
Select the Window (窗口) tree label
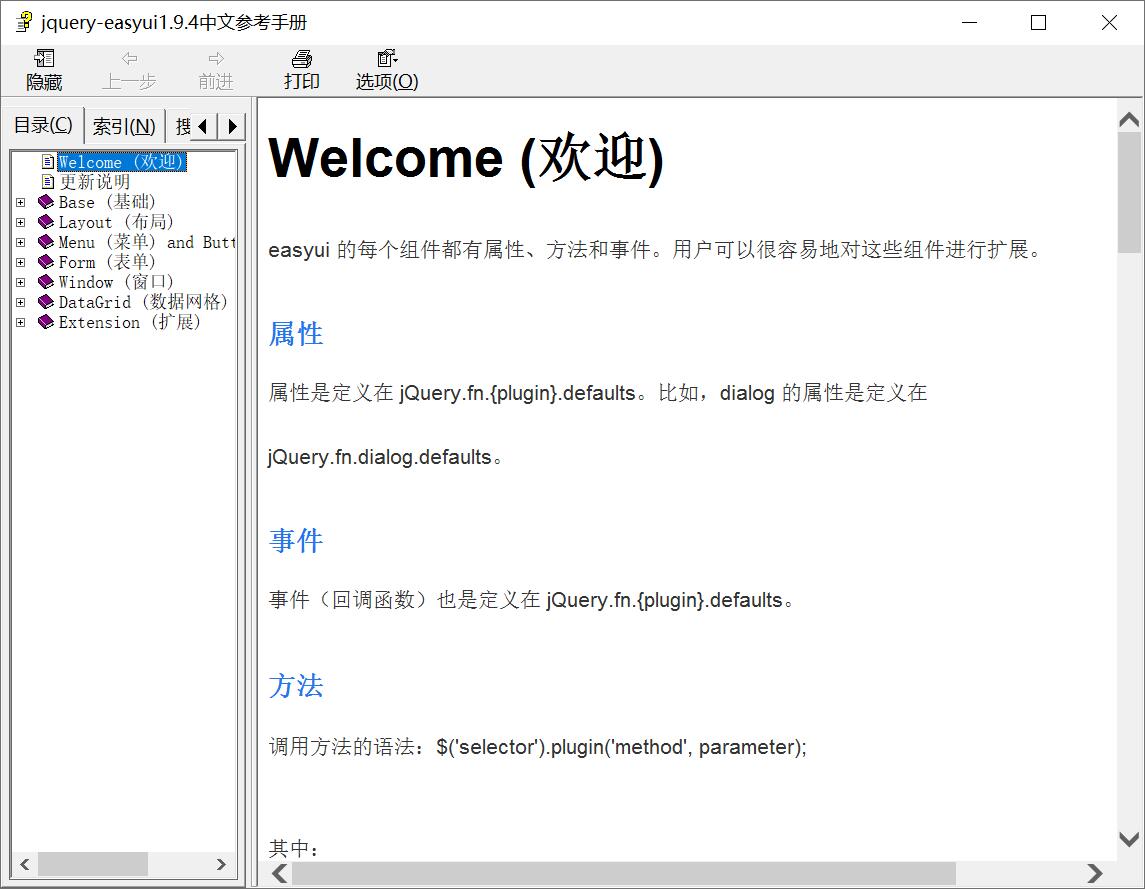(115, 282)
